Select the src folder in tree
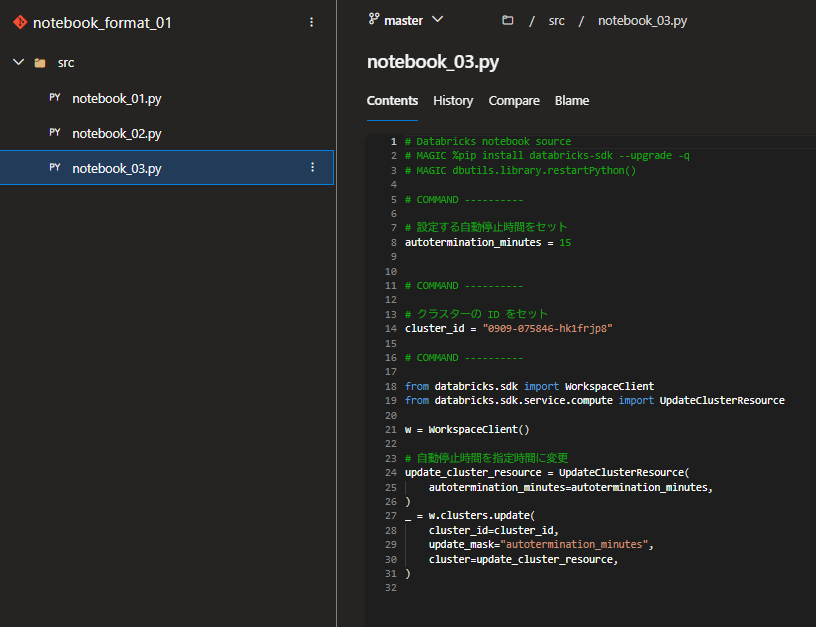Image resolution: width=816 pixels, height=627 pixels. pyautogui.click(x=66, y=63)
